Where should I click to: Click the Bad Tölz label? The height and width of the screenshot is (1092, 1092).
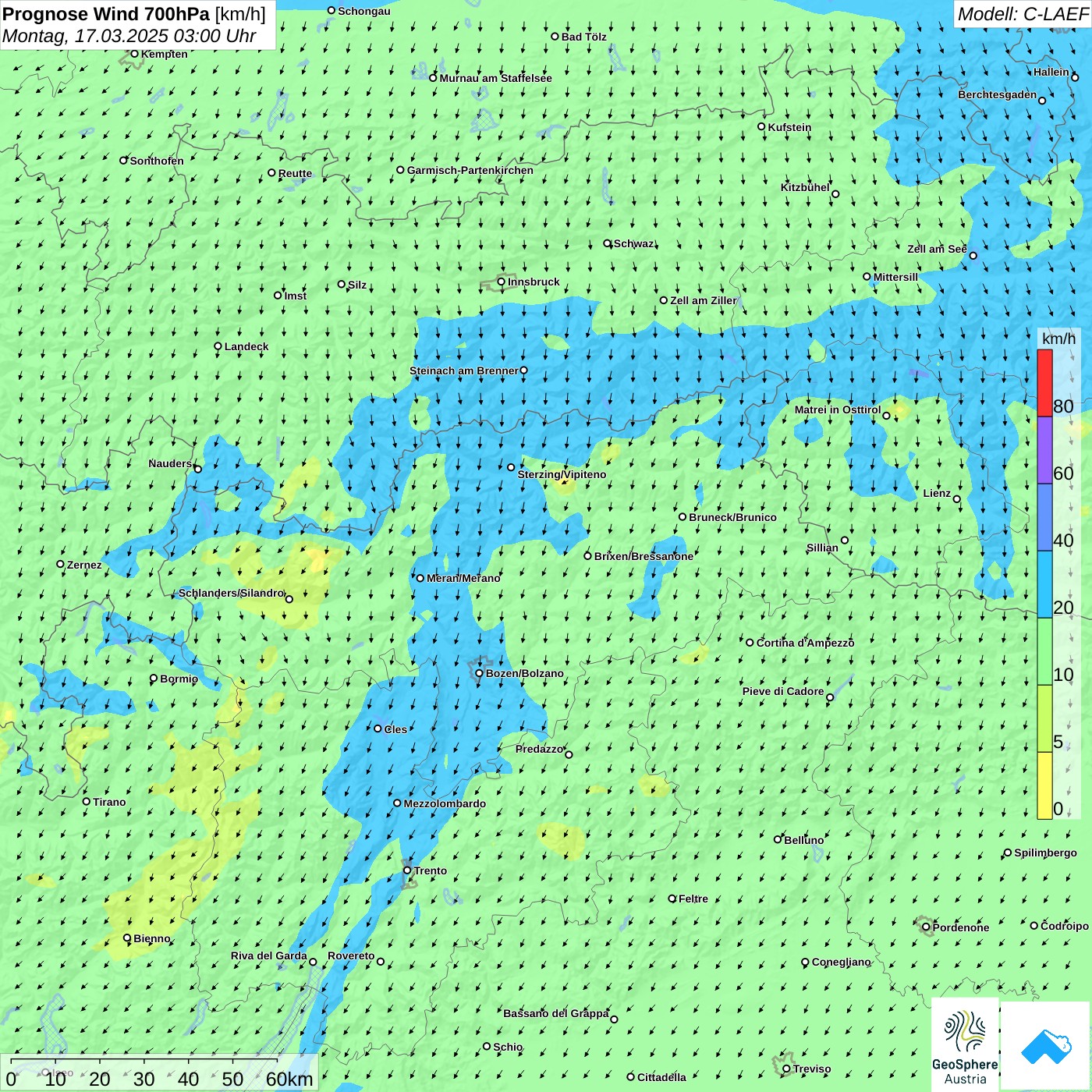(x=584, y=37)
